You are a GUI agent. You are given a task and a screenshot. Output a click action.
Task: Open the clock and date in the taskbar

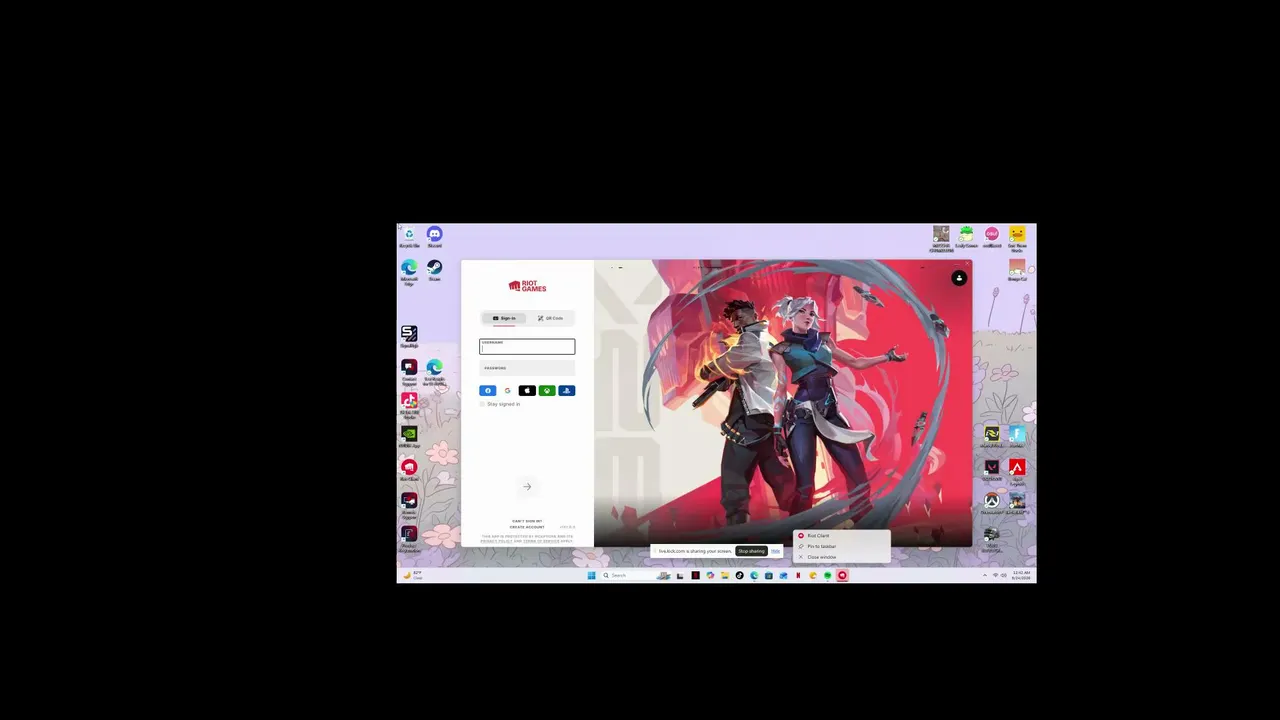pos(1021,575)
